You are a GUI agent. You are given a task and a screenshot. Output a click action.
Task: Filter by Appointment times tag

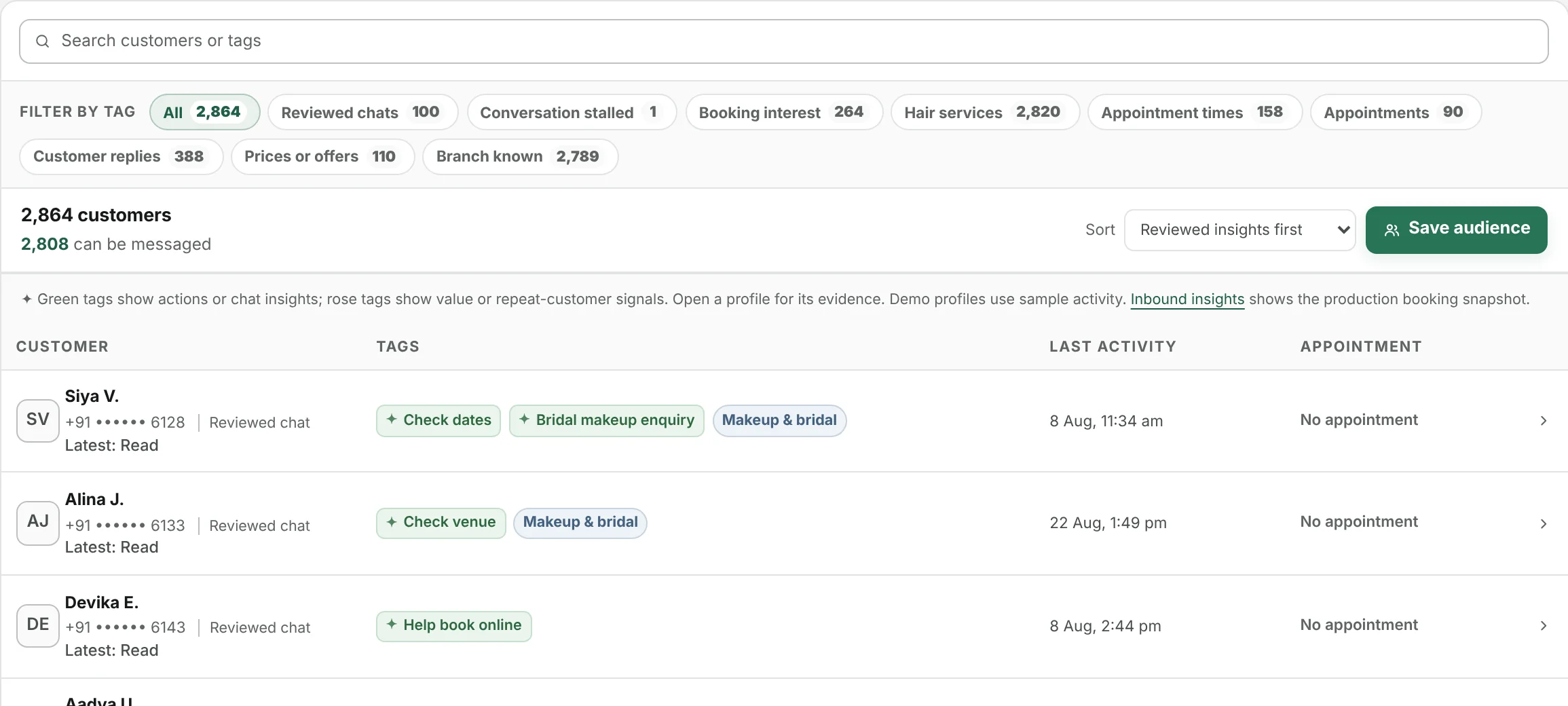click(x=1195, y=112)
